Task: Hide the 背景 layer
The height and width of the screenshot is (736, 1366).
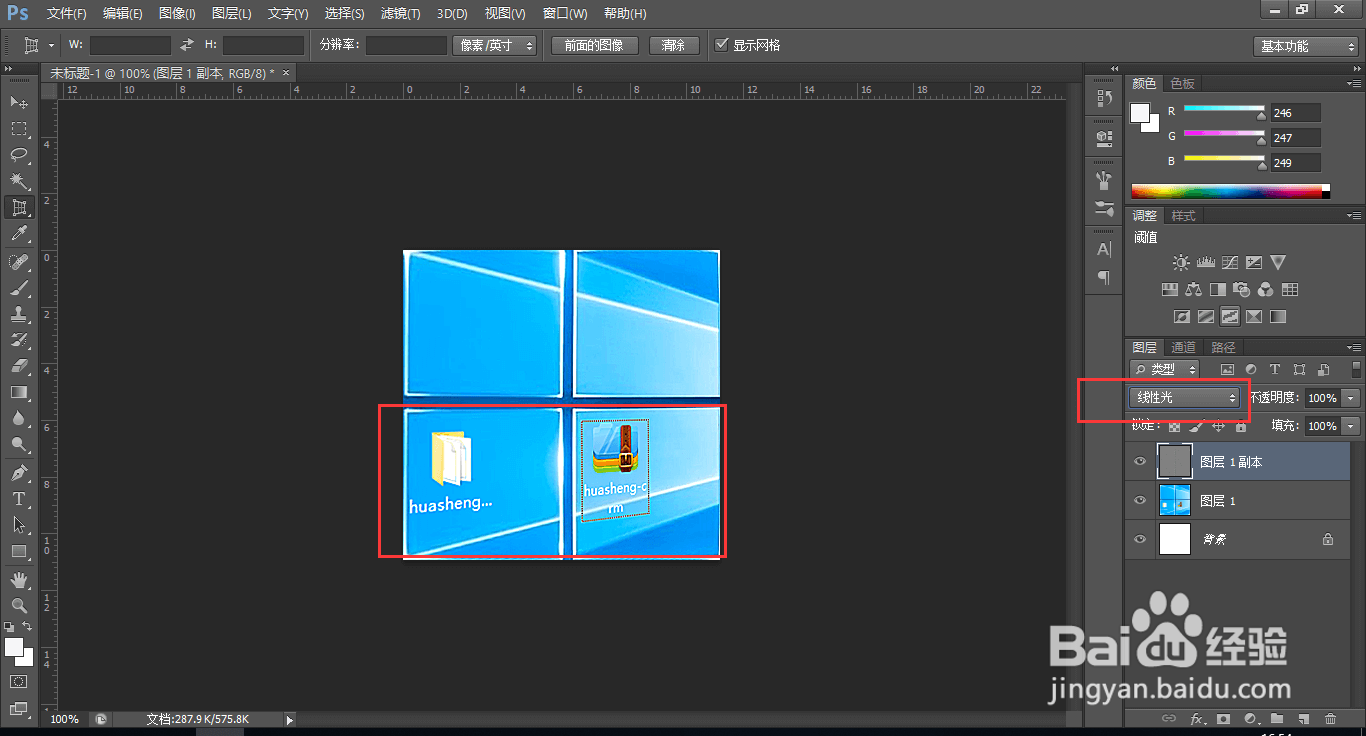Action: tap(1140, 539)
